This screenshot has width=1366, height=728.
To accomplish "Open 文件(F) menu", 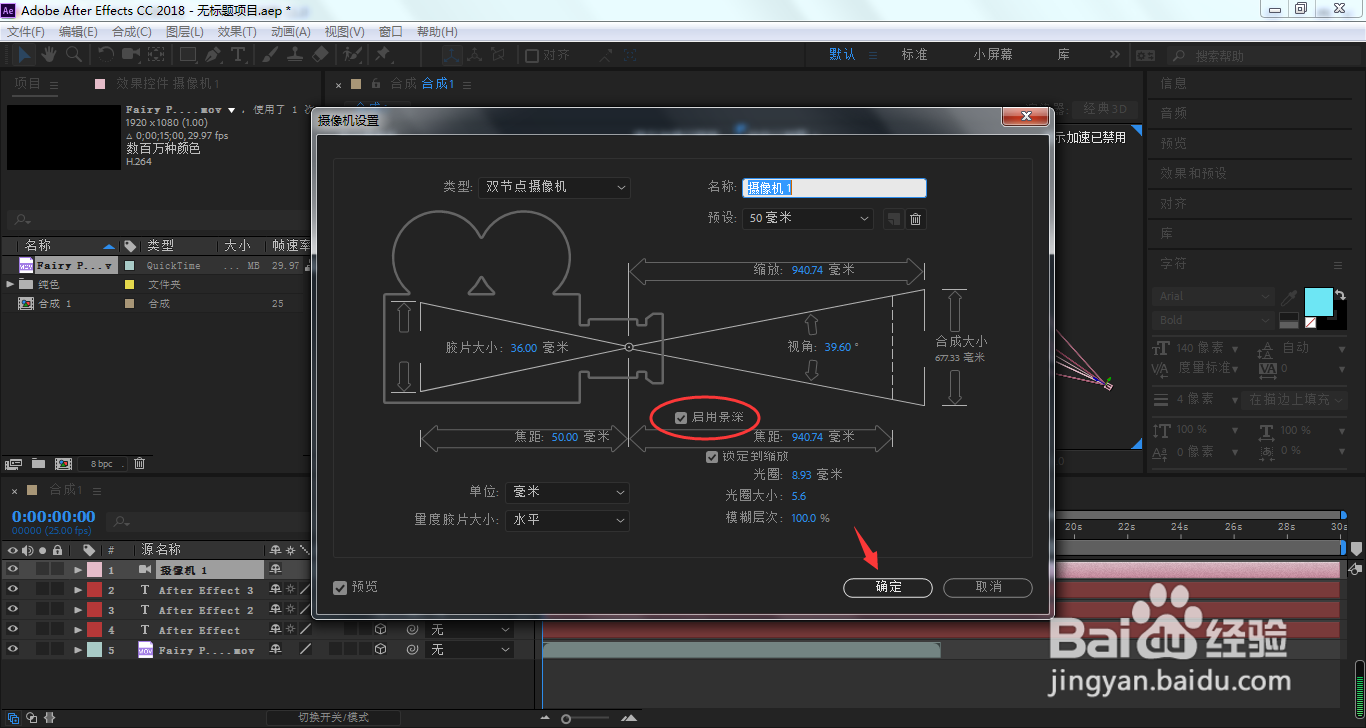I will (x=25, y=32).
